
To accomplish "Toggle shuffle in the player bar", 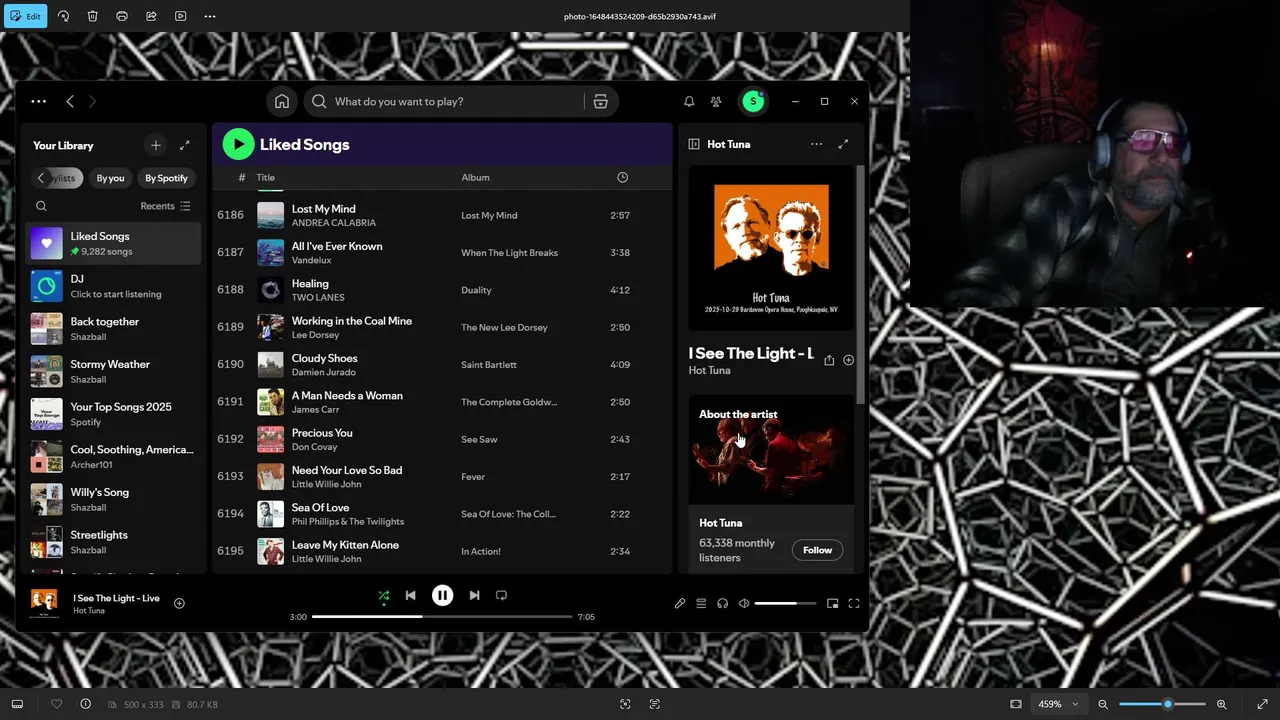I will point(383,595).
